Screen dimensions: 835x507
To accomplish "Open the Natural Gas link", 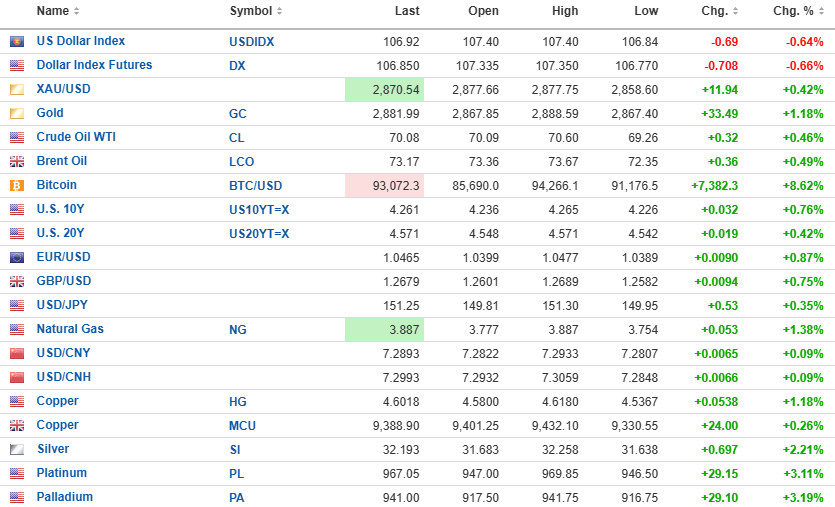I will [x=70, y=329].
